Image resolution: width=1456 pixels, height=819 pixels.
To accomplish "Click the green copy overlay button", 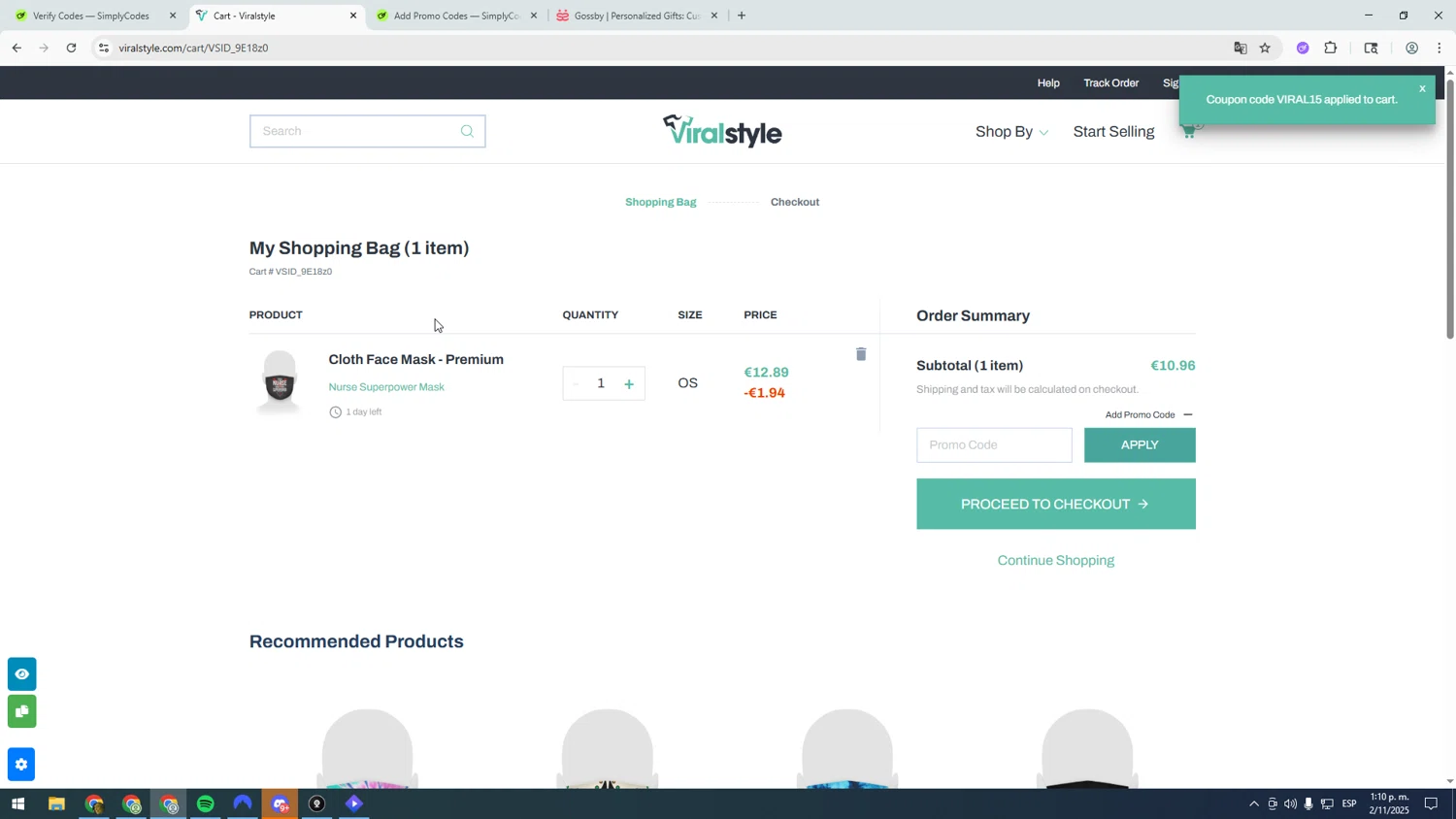I will click(x=21, y=712).
